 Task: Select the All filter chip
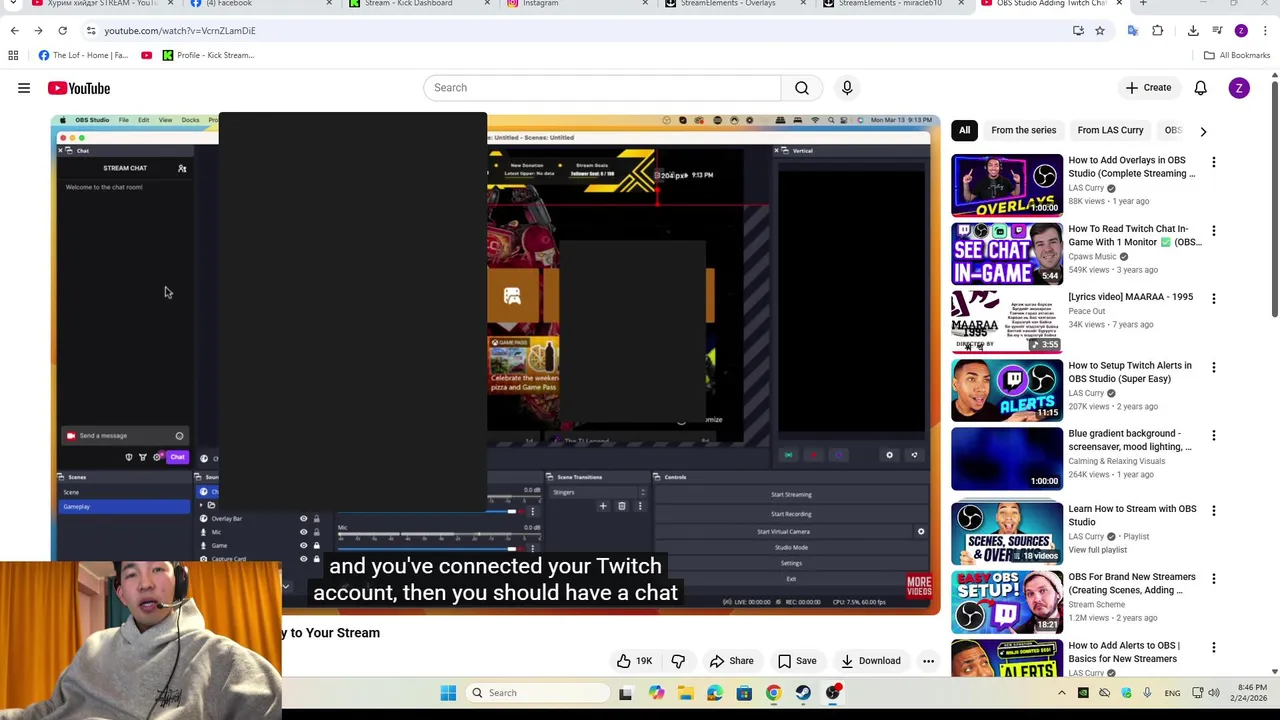click(x=964, y=130)
